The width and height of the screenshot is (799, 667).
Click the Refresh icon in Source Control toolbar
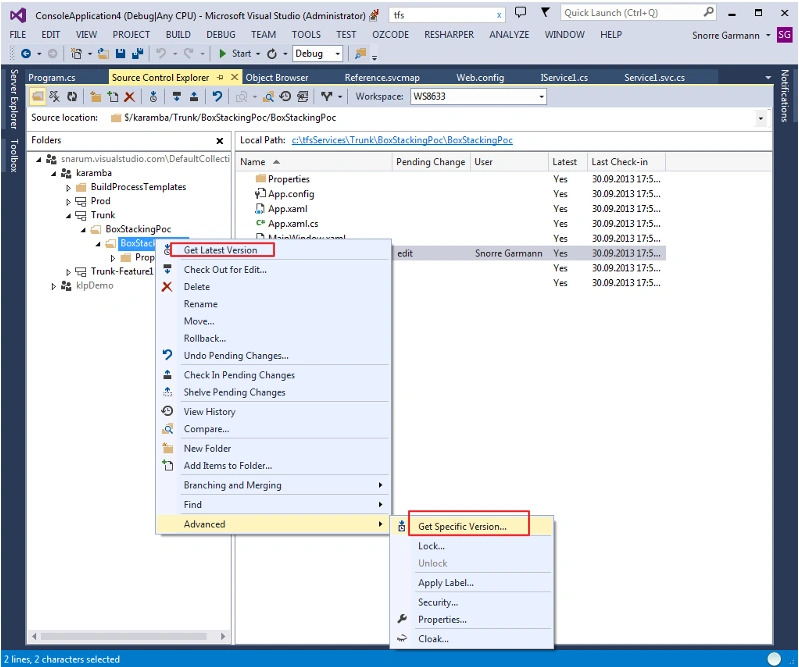click(72, 96)
